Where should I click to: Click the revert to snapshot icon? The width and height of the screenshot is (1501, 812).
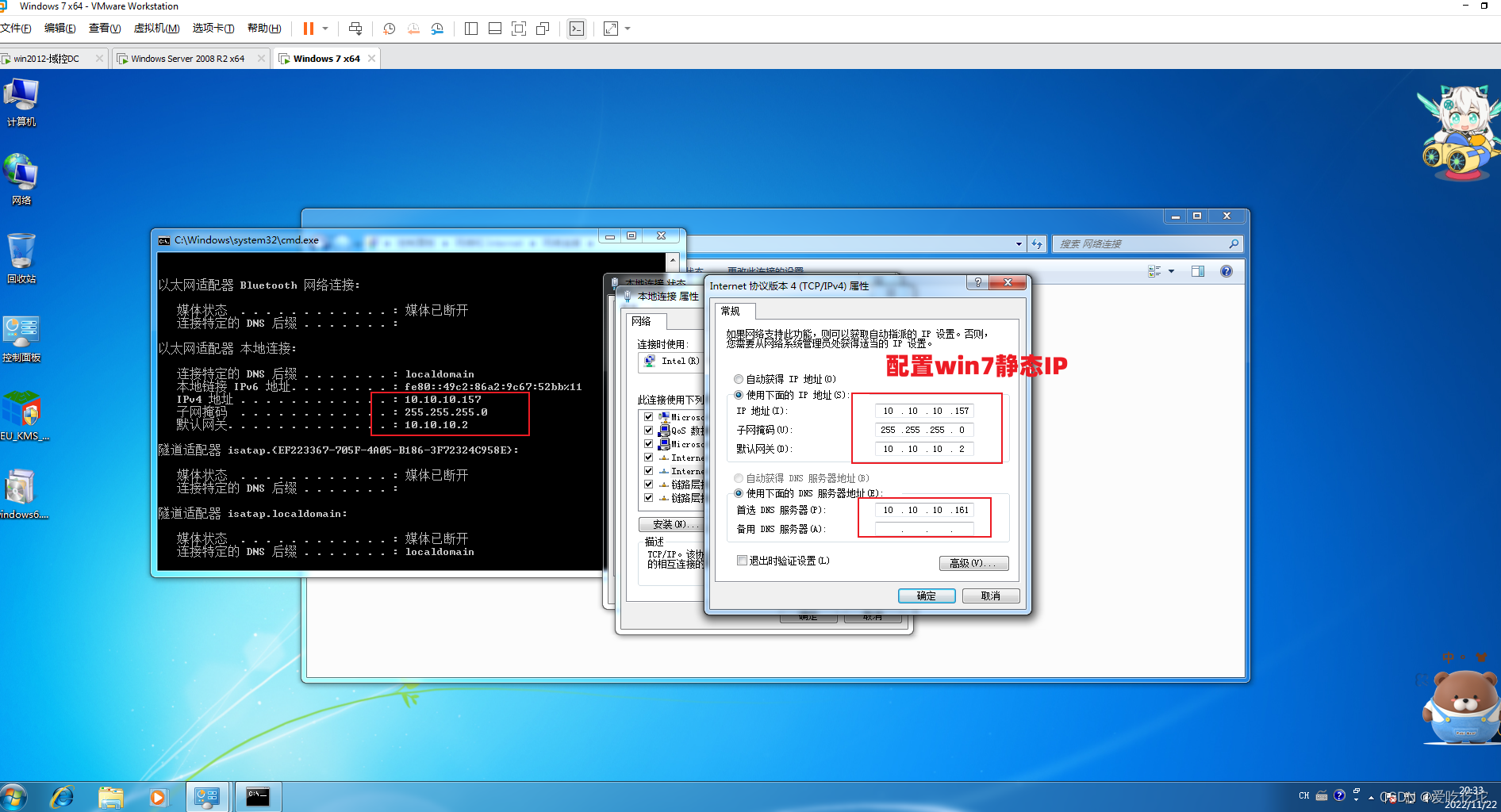(x=413, y=29)
